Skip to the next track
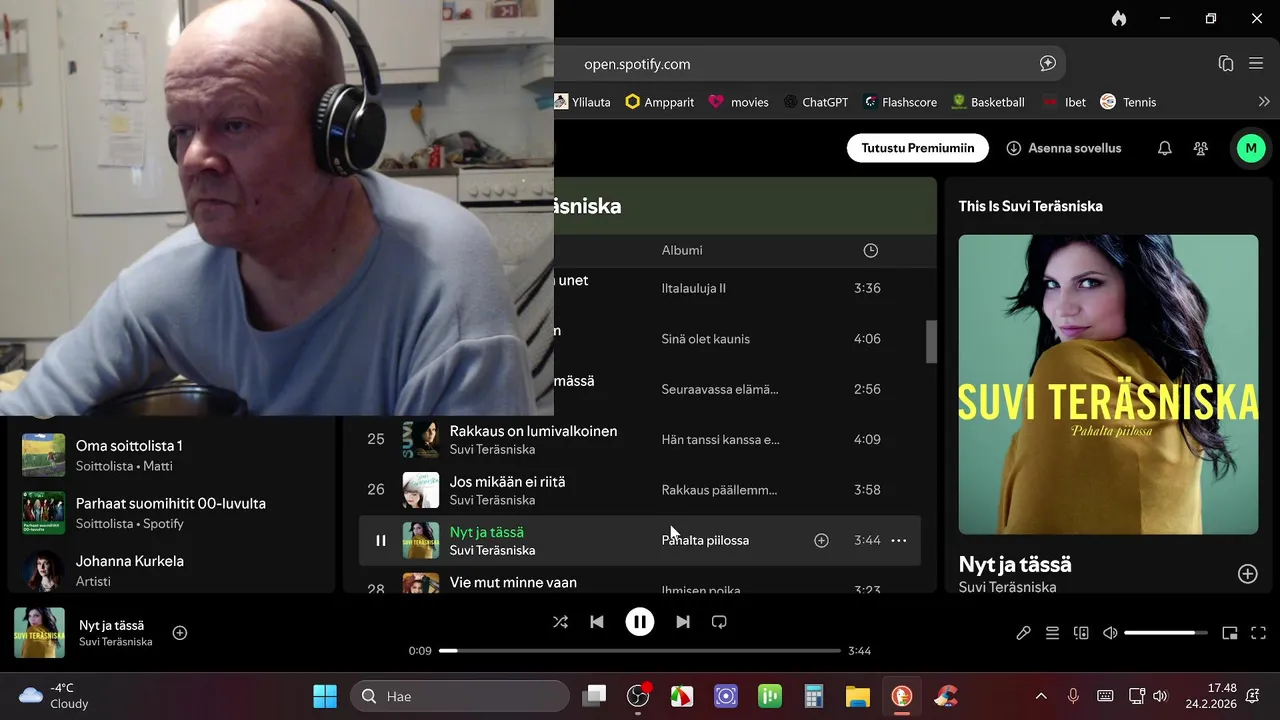Viewport: 1280px width, 720px height. coord(683,622)
